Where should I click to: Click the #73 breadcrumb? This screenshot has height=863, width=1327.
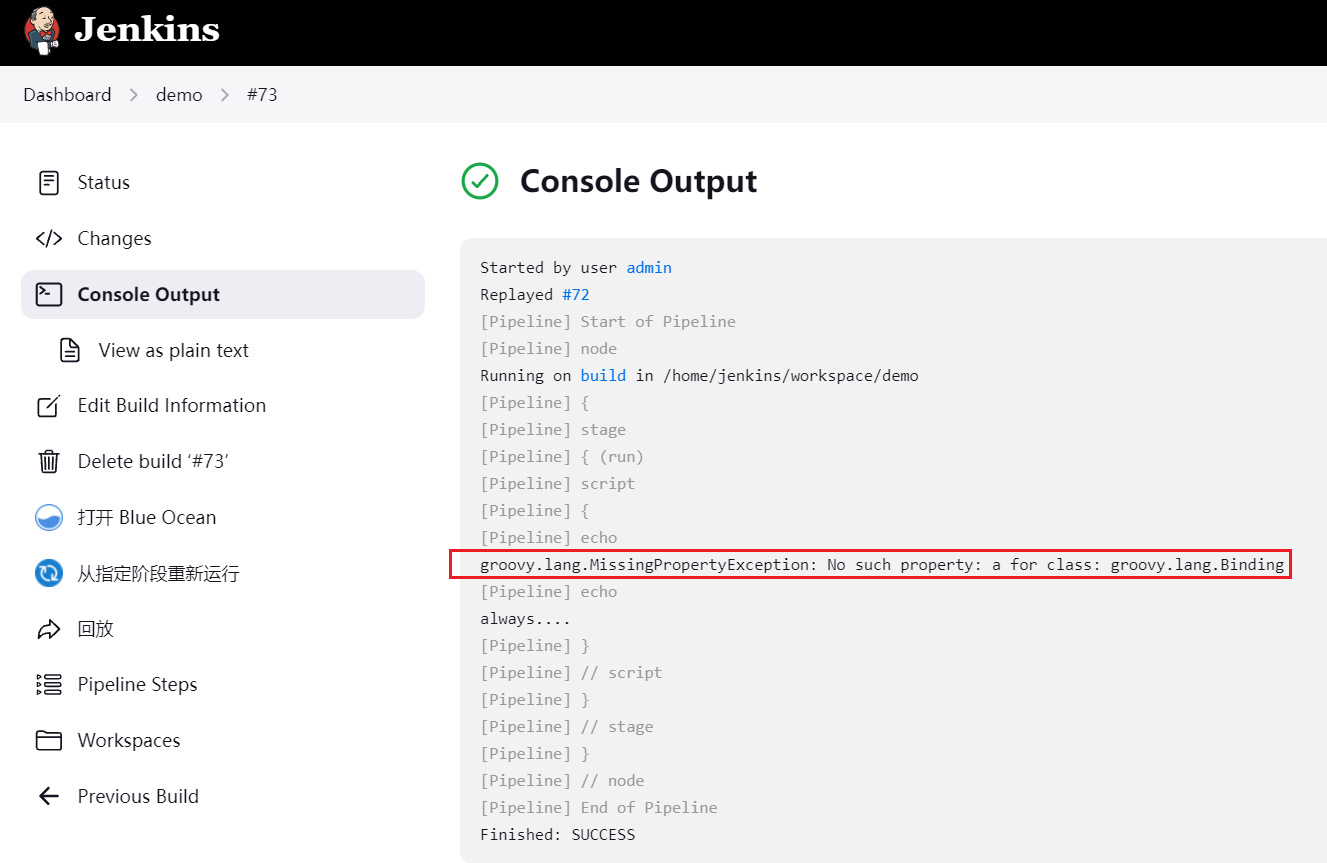(x=262, y=95)
